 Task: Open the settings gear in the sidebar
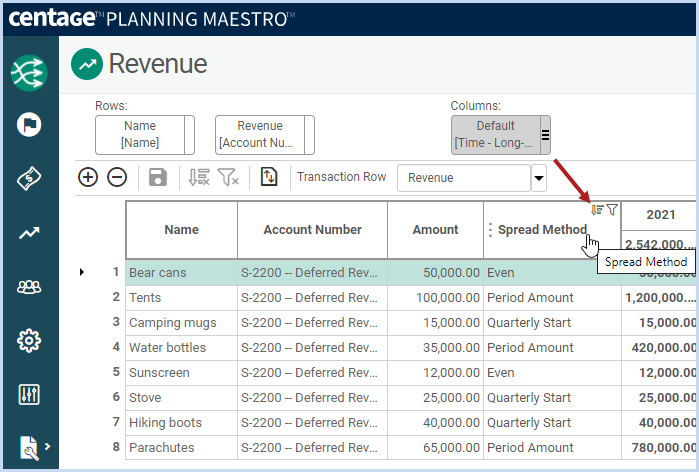29,341
